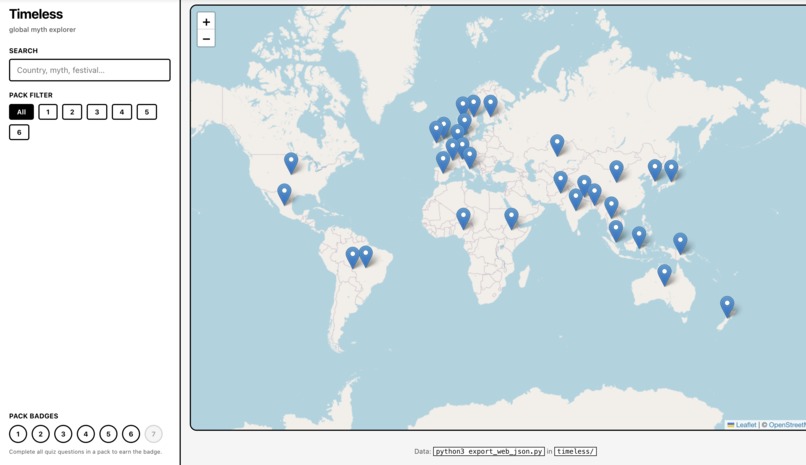Viewport: 806px width, 465px height.
Task: Filter map by pack 1
Action: pyautogui.click(x=48, y=112)
